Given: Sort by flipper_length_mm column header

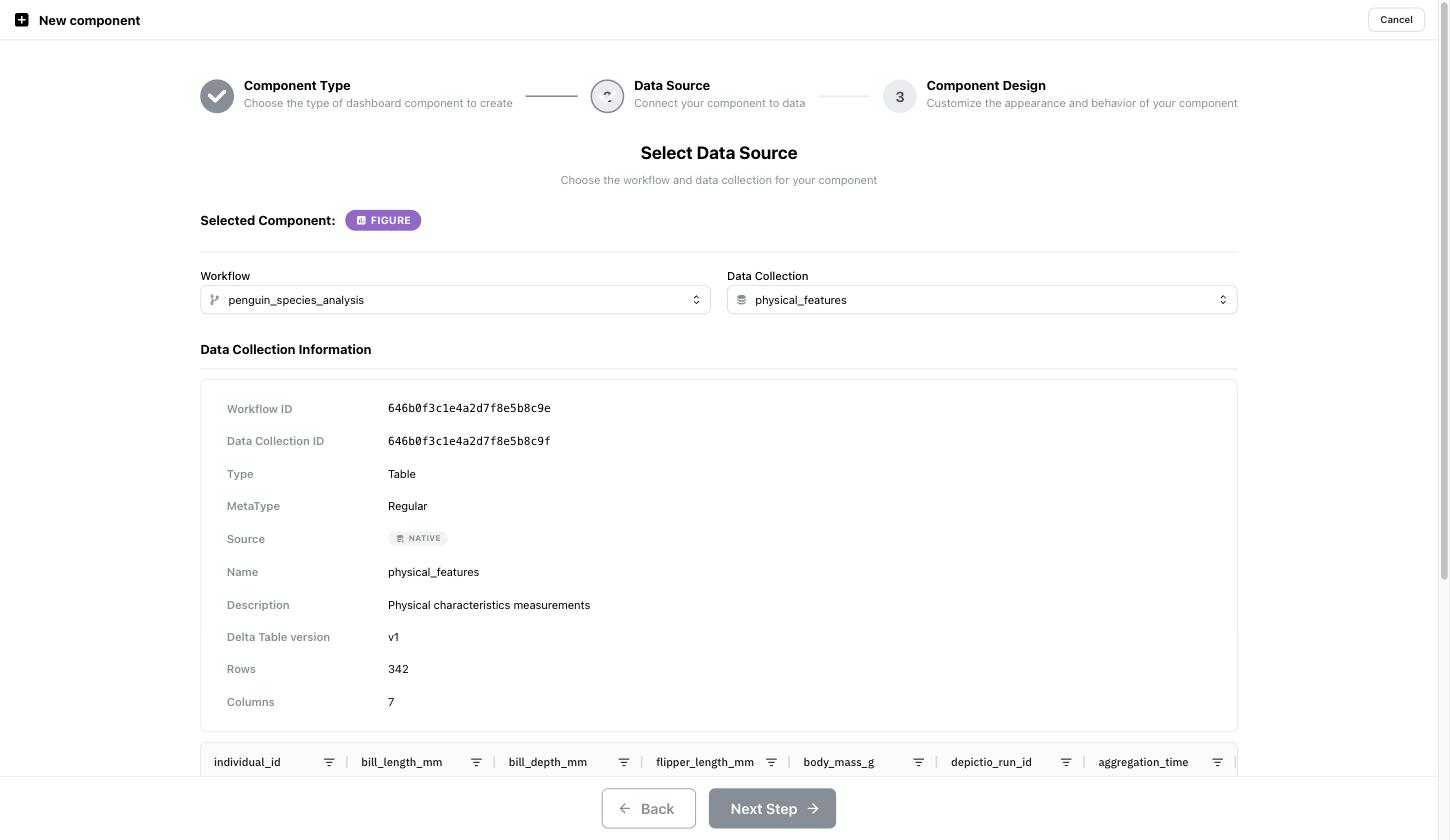Looking at the screenshot, I should tap(705, 762).
